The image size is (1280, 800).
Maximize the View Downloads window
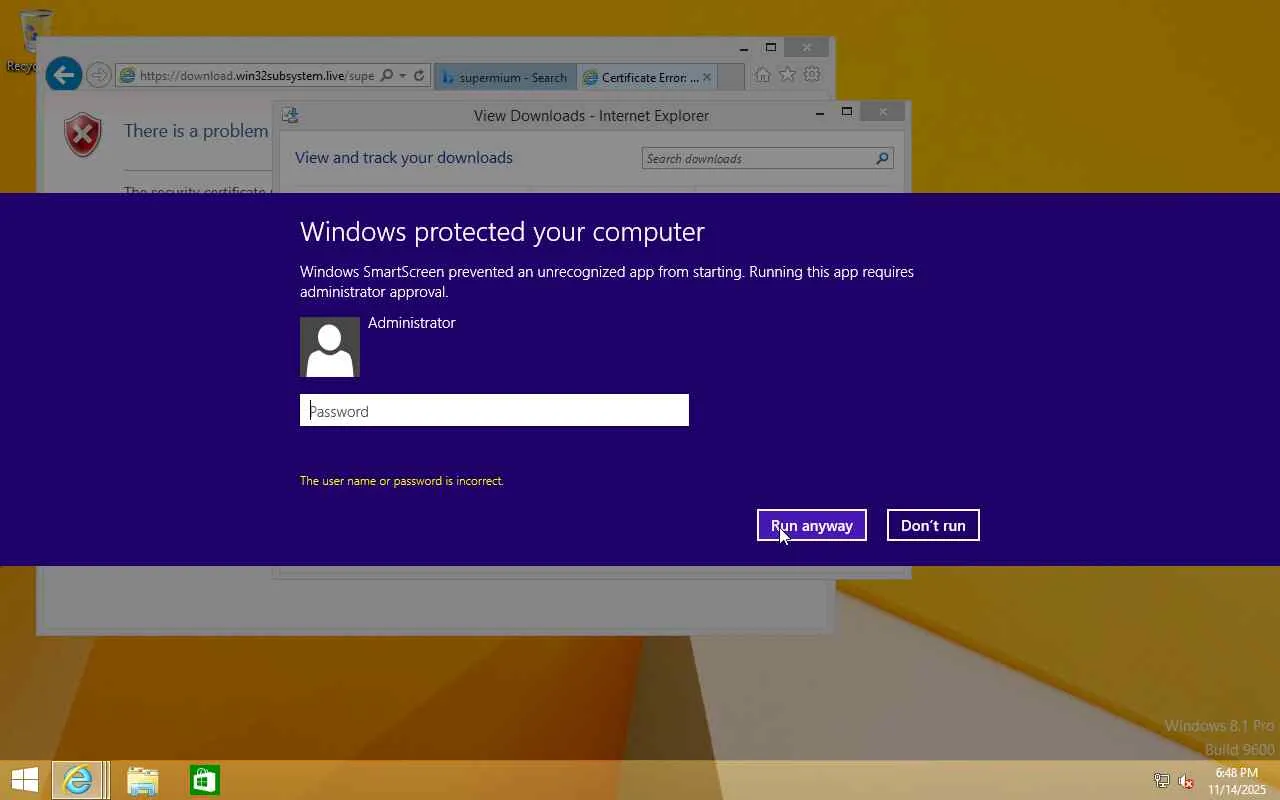pos(847,112)
